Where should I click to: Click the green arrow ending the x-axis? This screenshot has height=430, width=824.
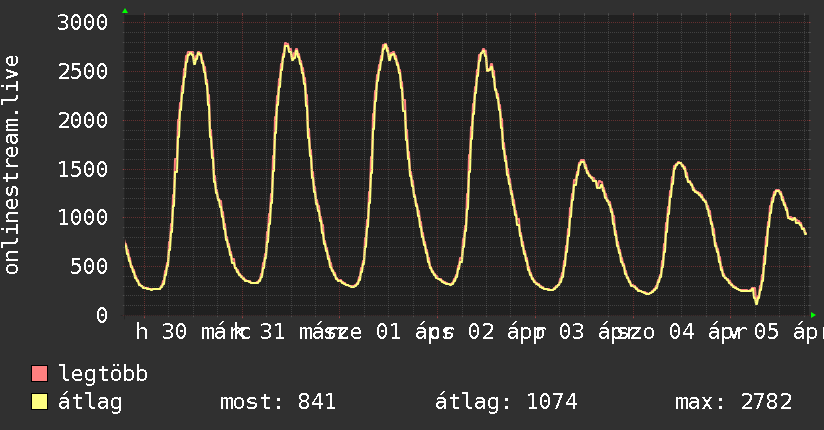click(813, 315)
